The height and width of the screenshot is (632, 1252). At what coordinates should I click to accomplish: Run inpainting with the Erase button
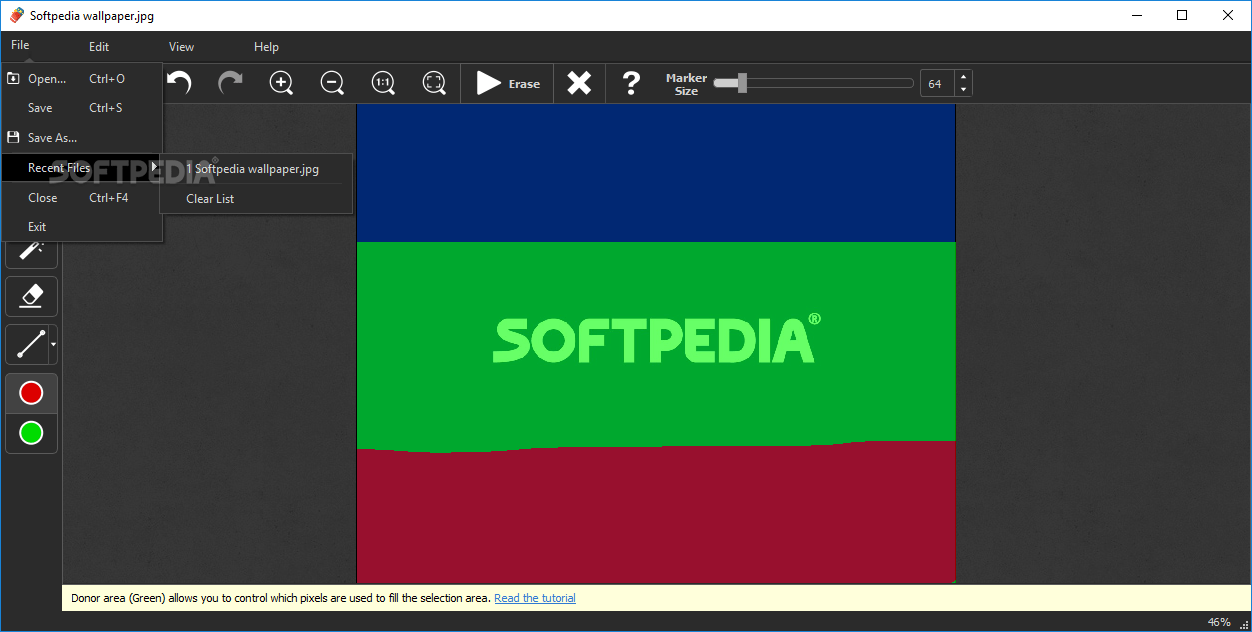tap(507, 83)
